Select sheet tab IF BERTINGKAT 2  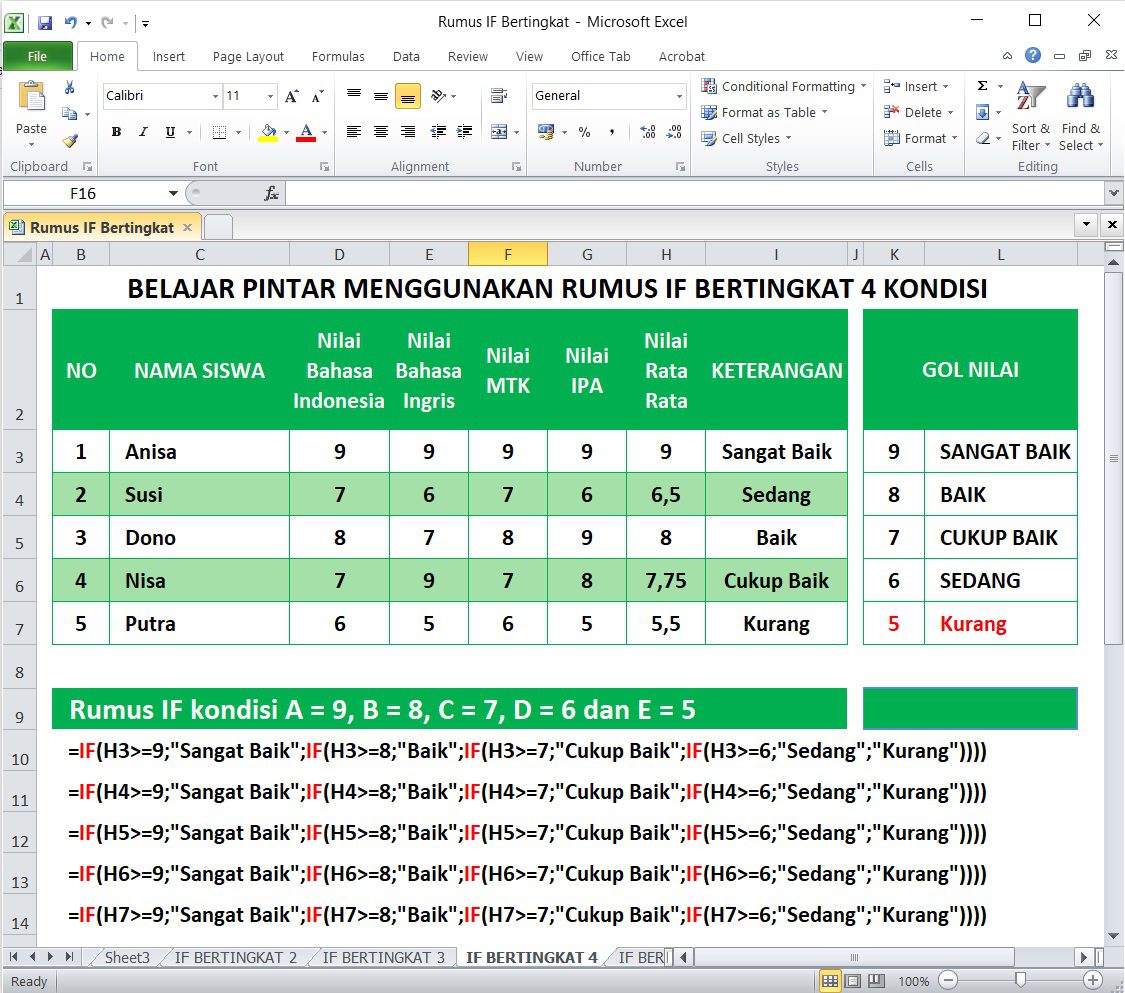pos(235,957)
